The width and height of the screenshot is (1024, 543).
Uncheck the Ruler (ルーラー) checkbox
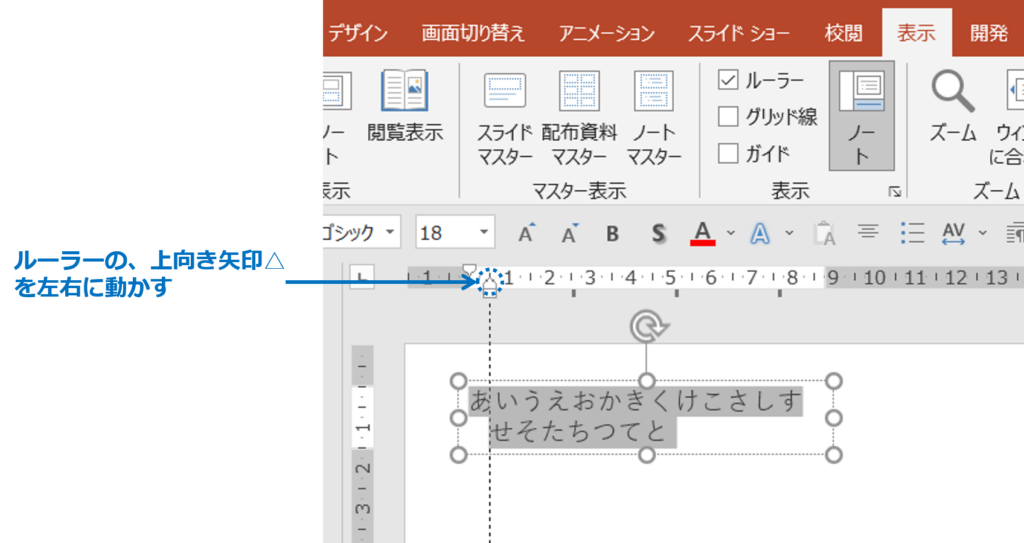728,80
